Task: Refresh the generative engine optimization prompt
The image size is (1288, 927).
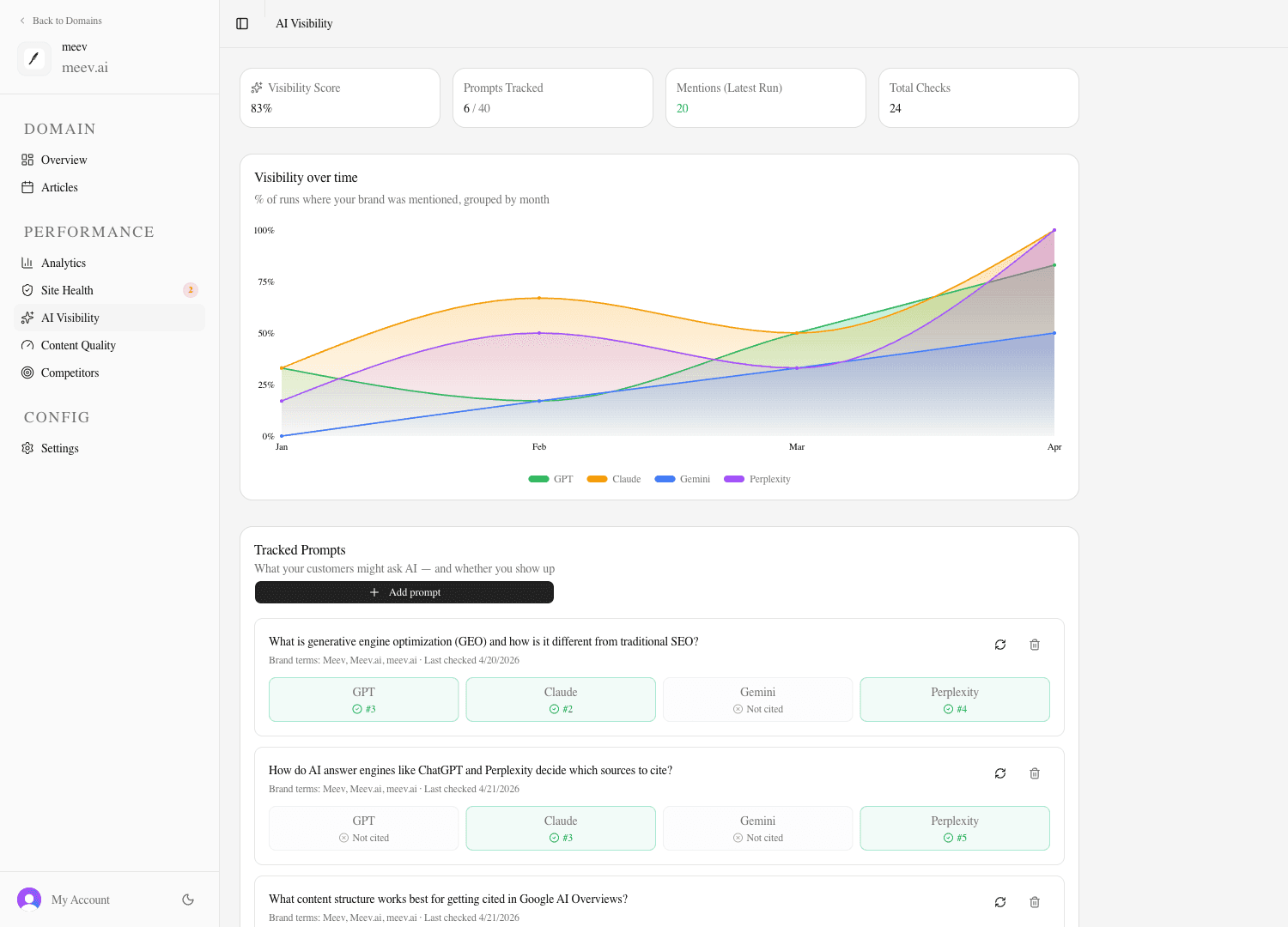Action: (x=1000, y=645)
